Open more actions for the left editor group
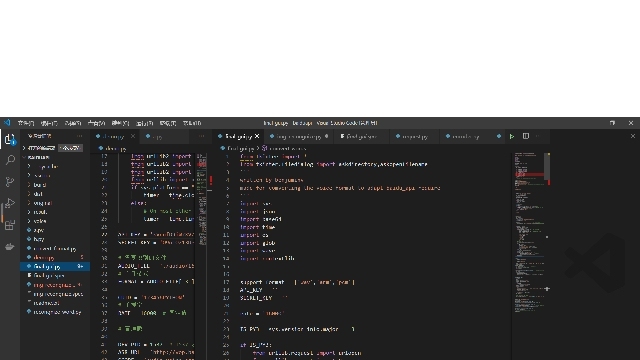640x360 pixels. coord(201,136)
